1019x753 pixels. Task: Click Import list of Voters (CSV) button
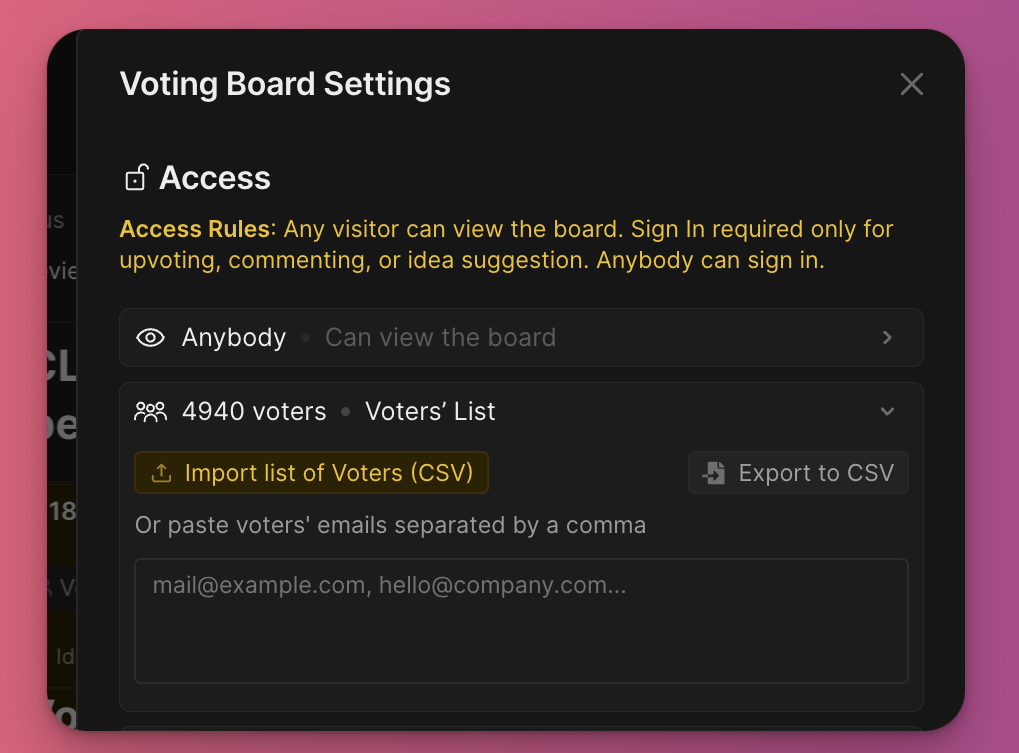[311, 473]
